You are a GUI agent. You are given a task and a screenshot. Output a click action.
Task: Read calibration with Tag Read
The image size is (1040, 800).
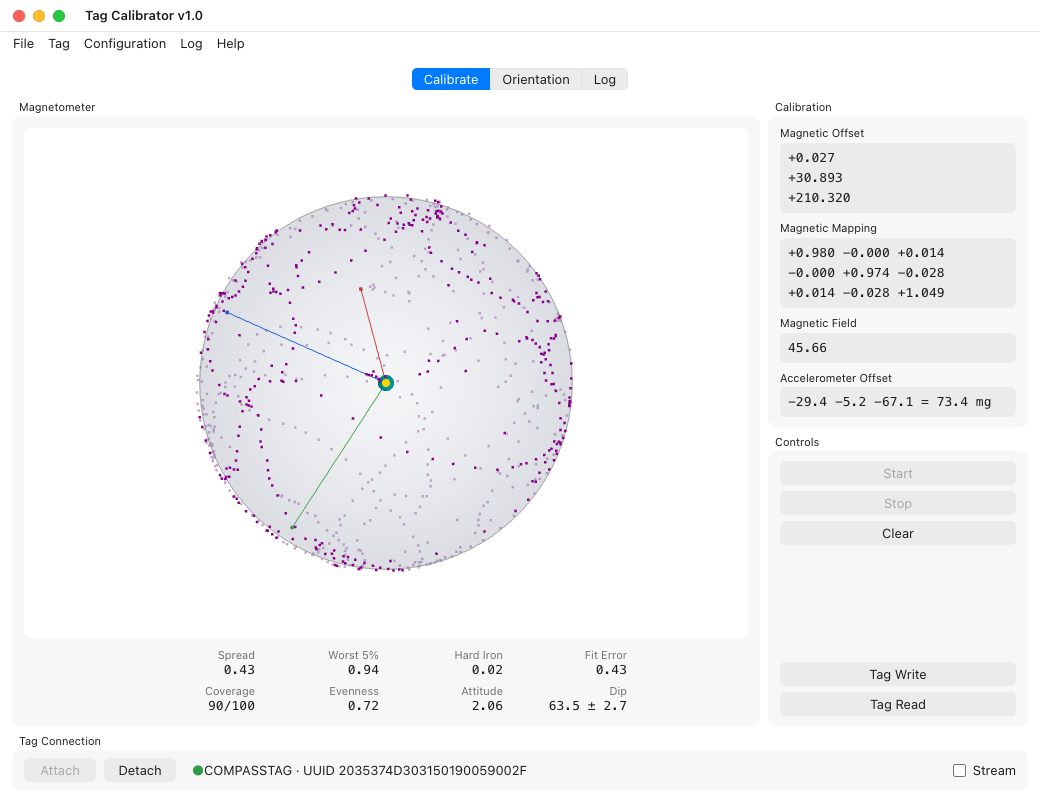(897, 704)
